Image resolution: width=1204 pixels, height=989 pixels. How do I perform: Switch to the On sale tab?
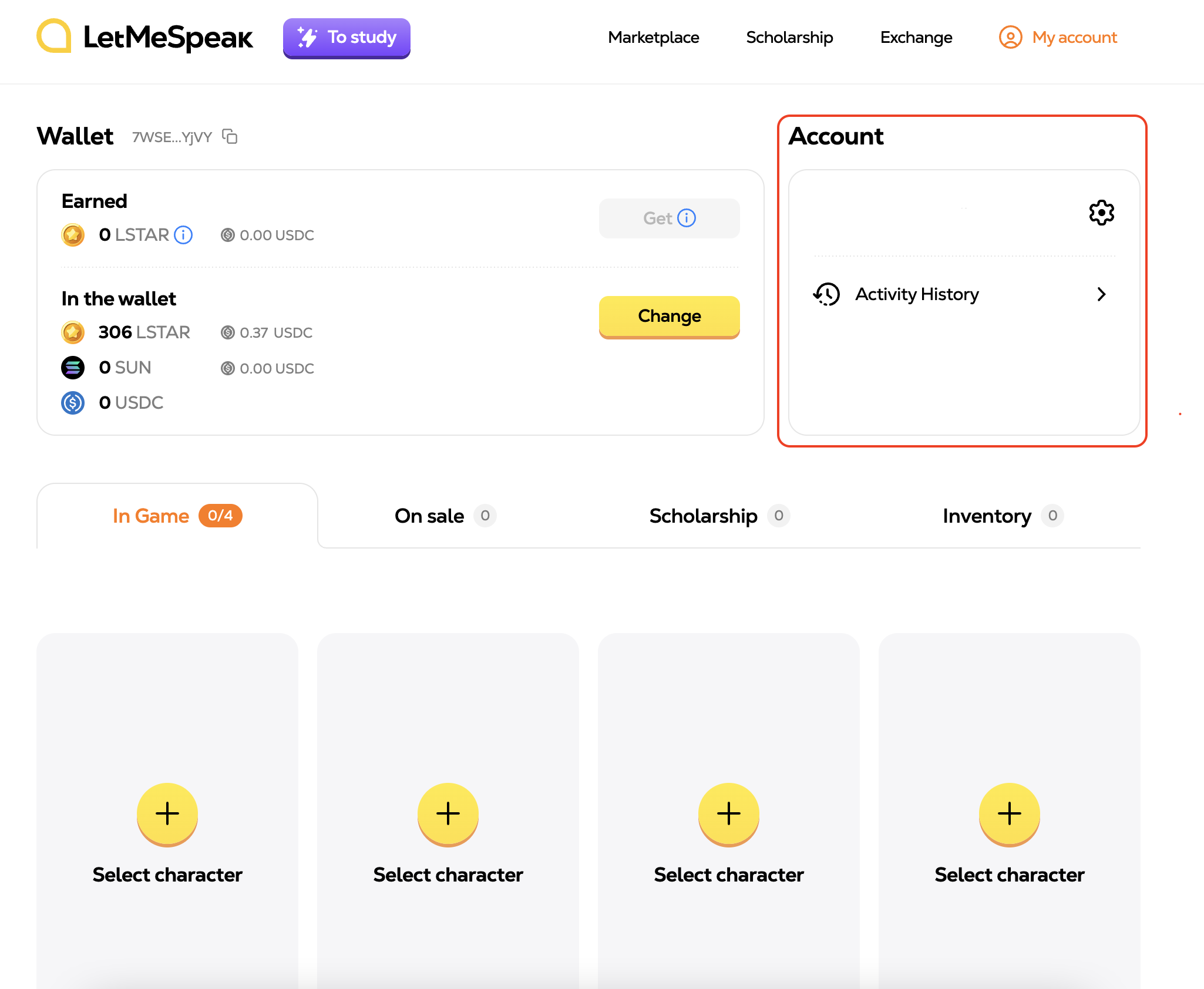(445, 516)
